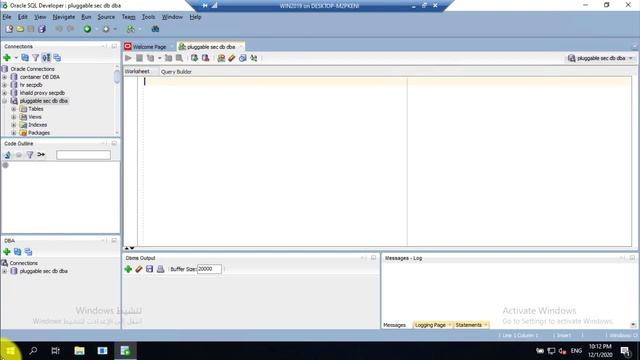Expand pluggable sec db dba in DBA panel
The height and width of the screenshot is (360, 640).
pos(4,271)
